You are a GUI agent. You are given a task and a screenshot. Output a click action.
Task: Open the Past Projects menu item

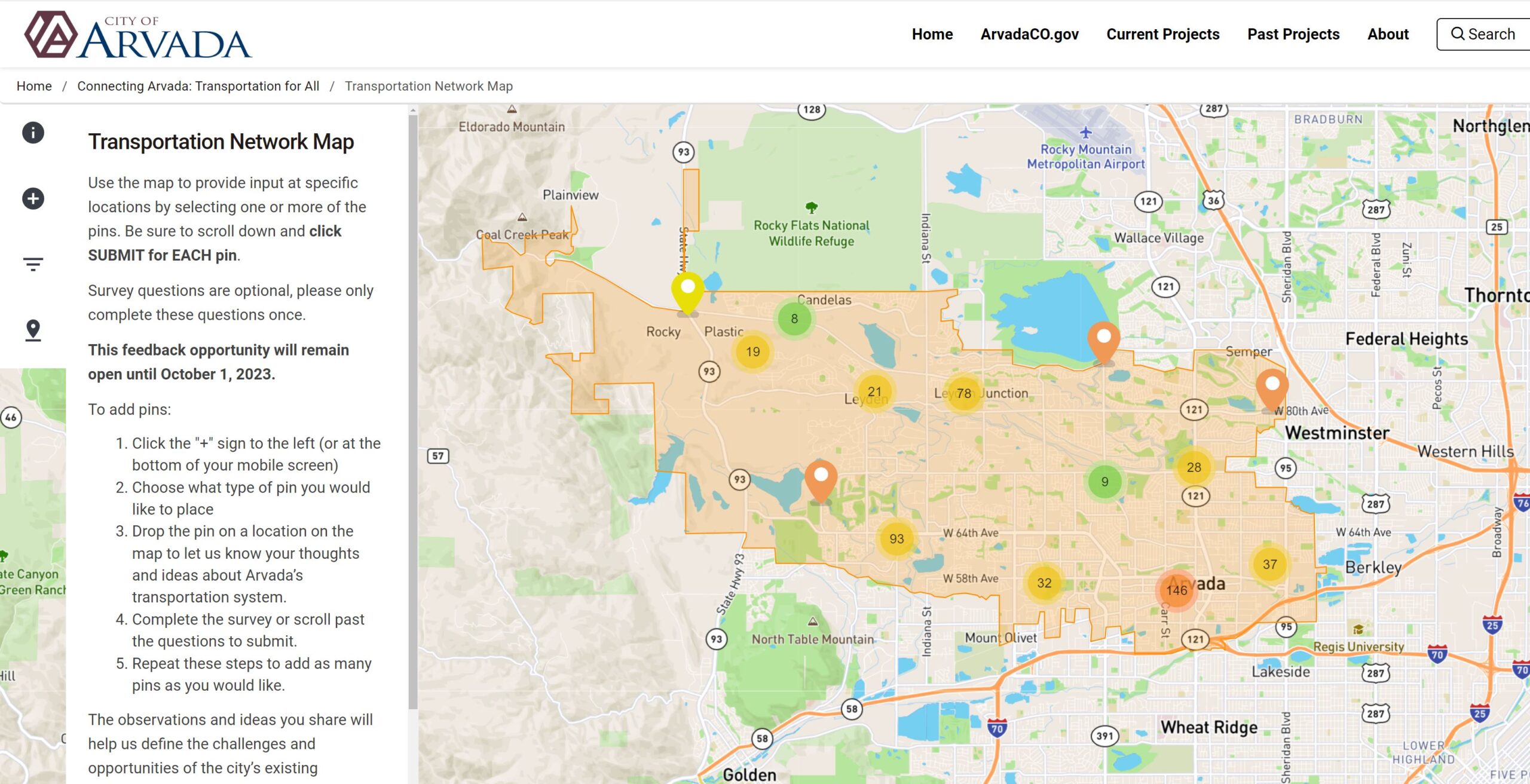point(1293,34)
